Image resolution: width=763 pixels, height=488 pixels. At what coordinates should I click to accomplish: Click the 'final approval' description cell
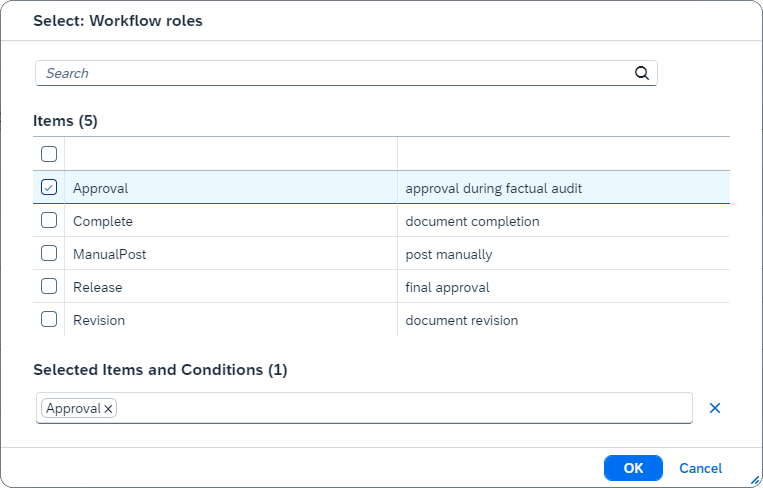pos(447,287)
